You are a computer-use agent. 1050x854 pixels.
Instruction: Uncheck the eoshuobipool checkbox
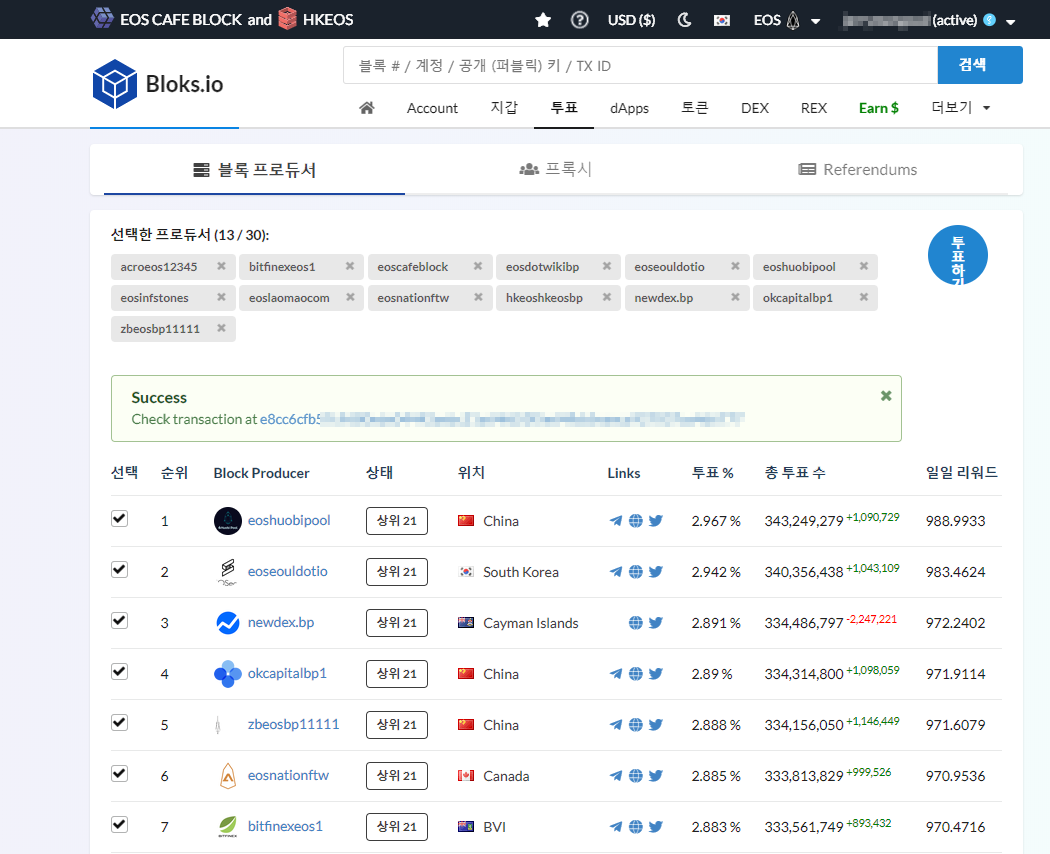point(119,518)
